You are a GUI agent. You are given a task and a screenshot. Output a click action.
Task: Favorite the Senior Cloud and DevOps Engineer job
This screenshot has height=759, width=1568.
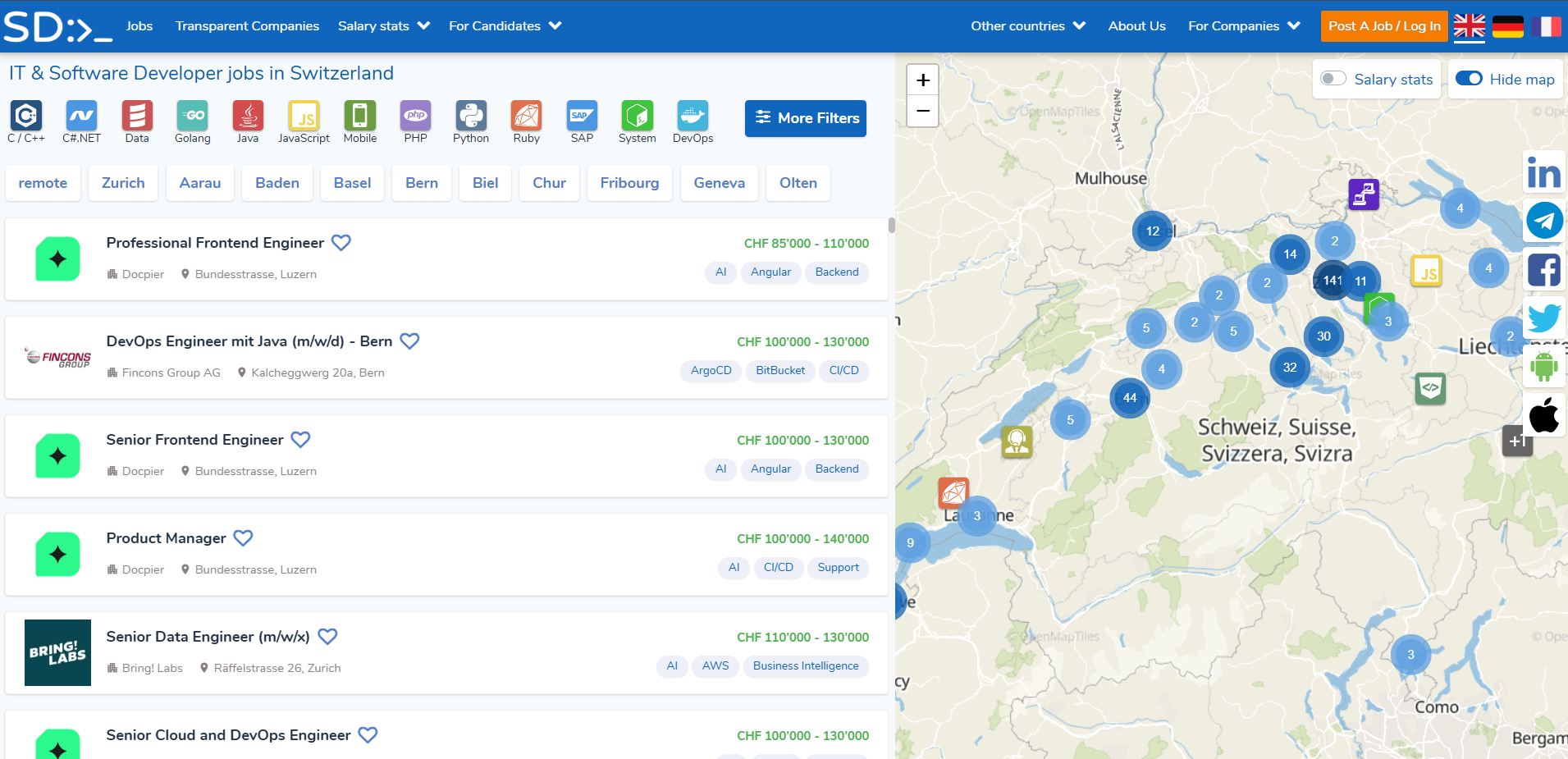(368, 735)
